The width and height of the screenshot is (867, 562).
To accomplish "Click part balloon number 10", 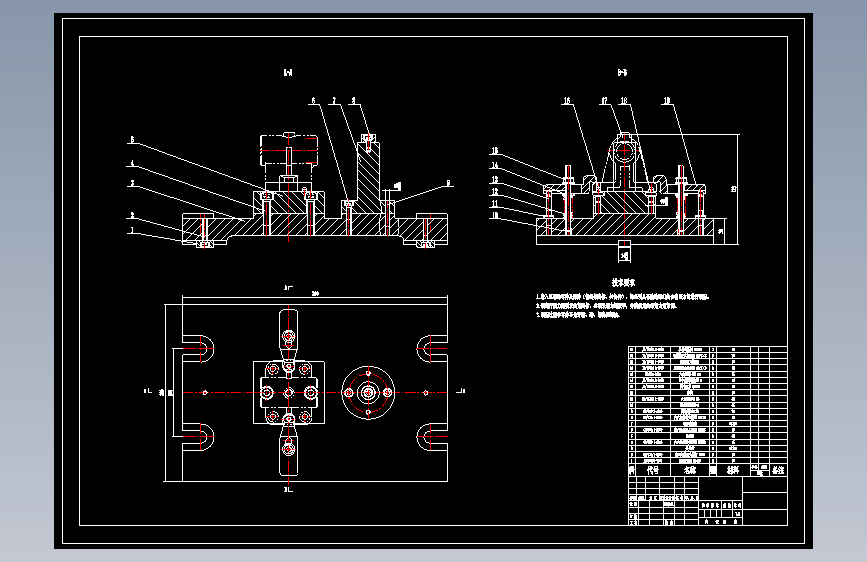I will (x=495, y=215).
